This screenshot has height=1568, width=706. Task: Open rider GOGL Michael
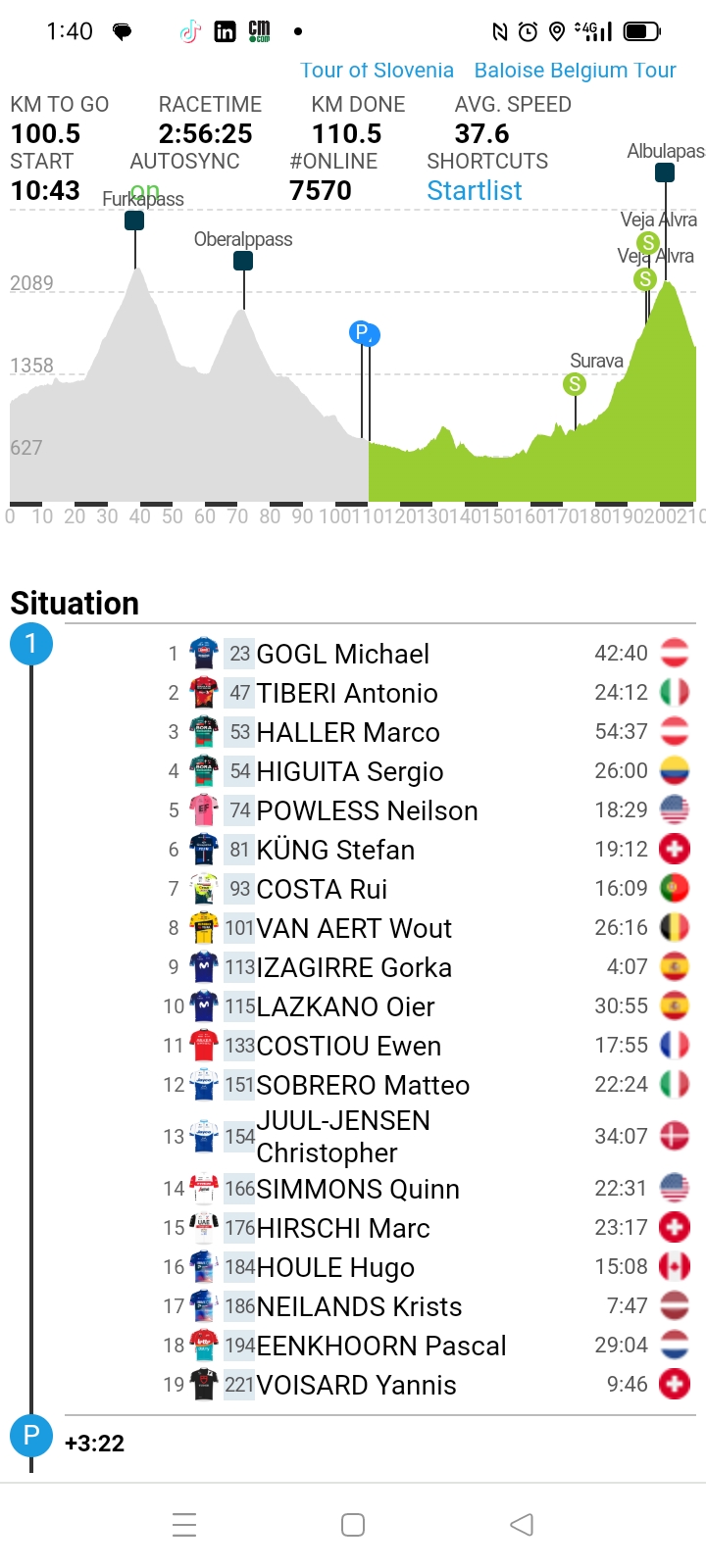point(342,654)
